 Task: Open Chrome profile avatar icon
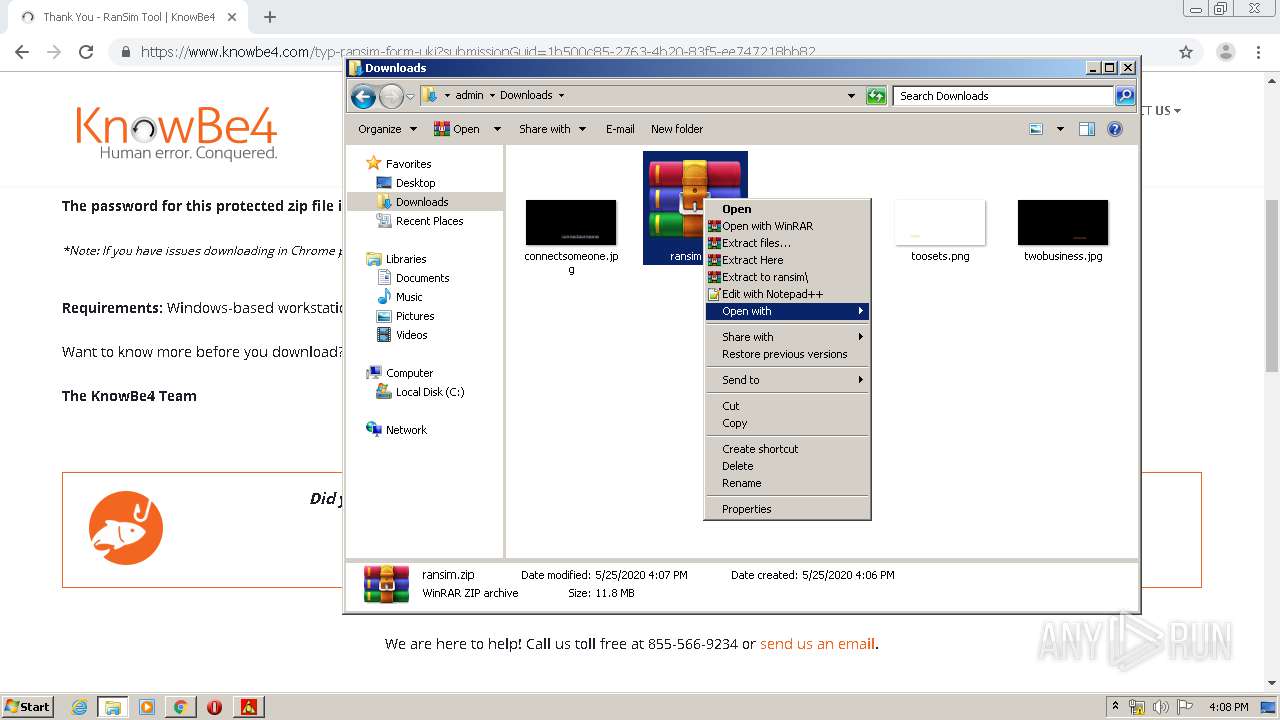click(x=1226, y=52)
